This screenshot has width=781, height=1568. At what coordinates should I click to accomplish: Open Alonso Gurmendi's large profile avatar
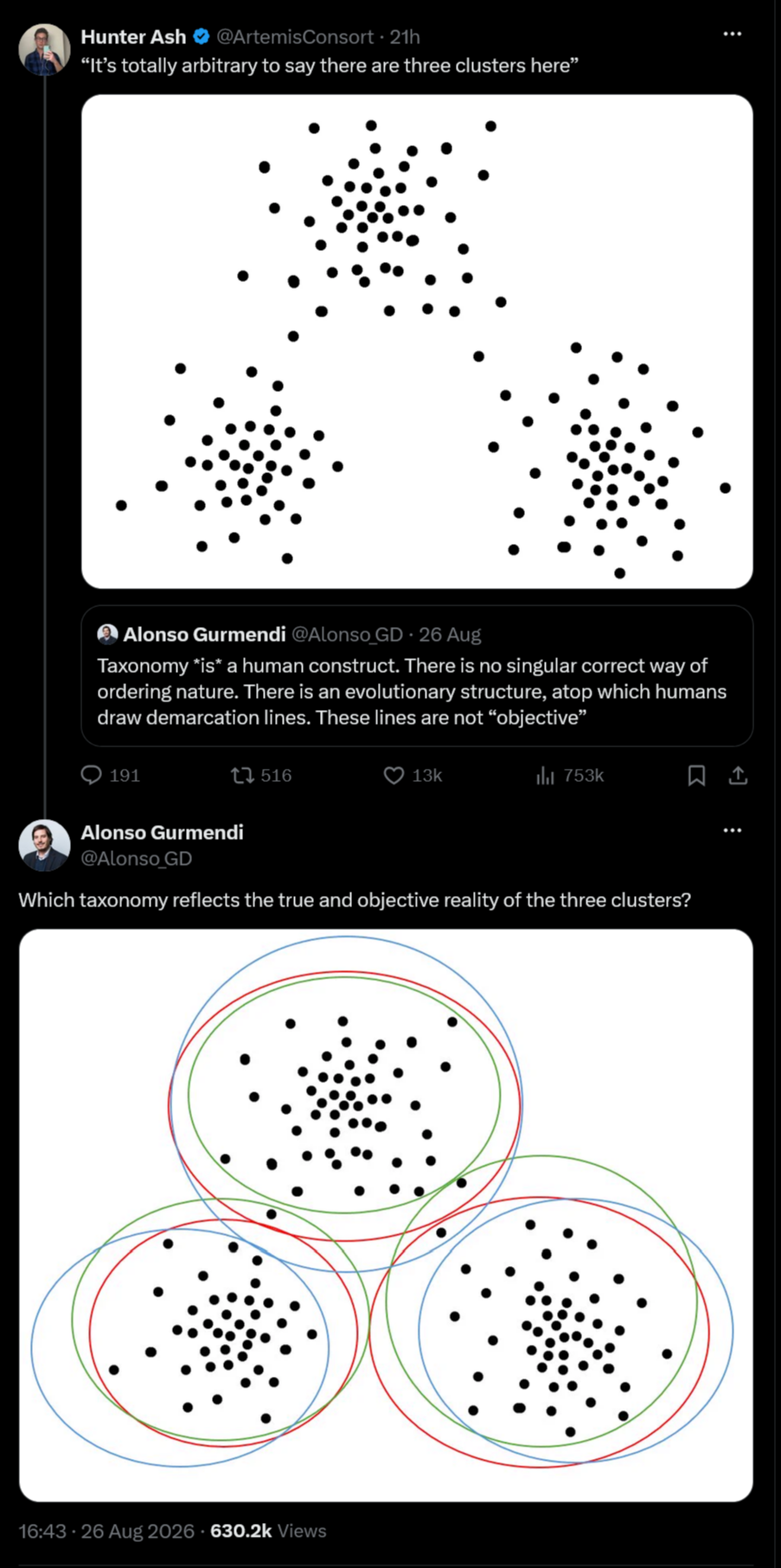pyautogui.click(x=44, y=845)
